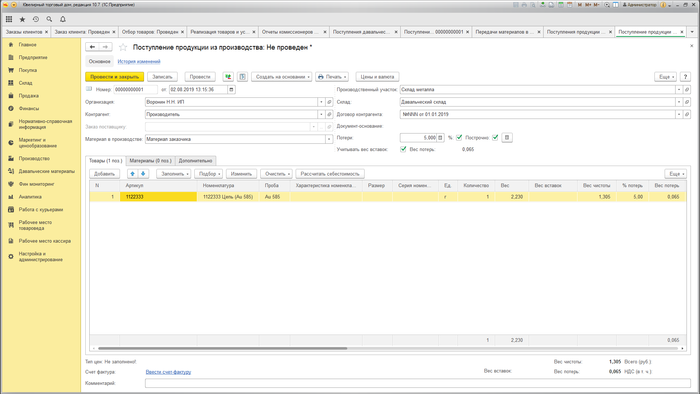Toggle the Потери percent checkbox
The width and height of the screenshot is (700, 394).
(x=459, y=137)
